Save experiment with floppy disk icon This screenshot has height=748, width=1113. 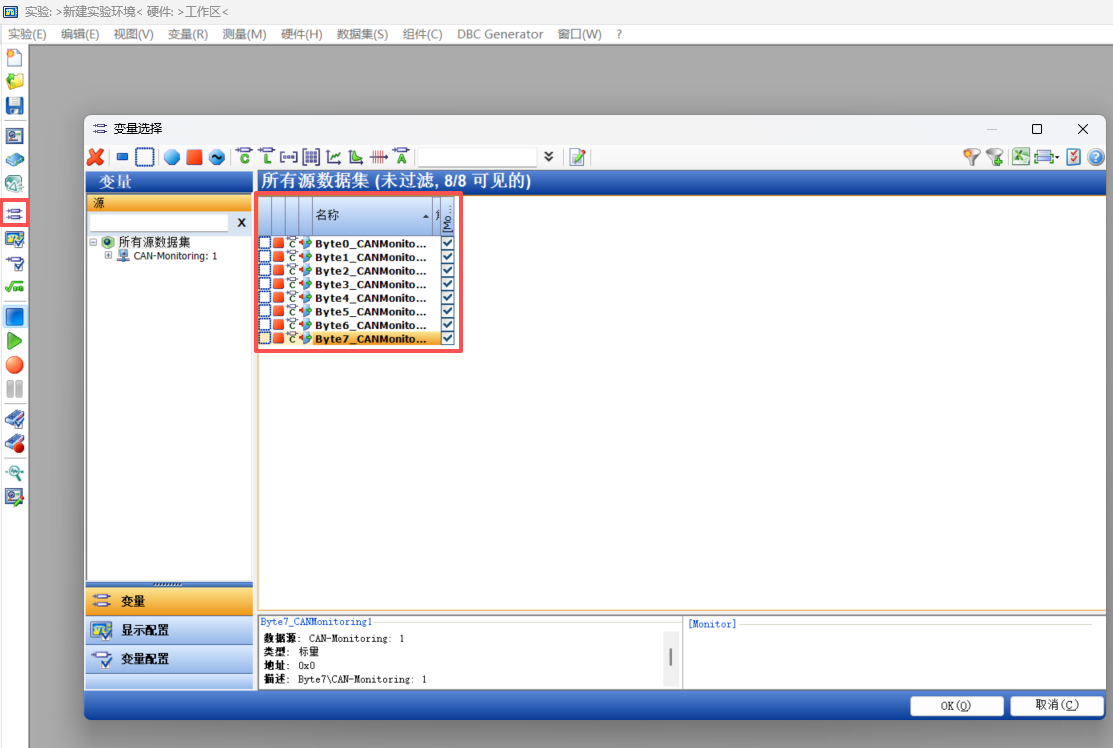click(14, 106)
